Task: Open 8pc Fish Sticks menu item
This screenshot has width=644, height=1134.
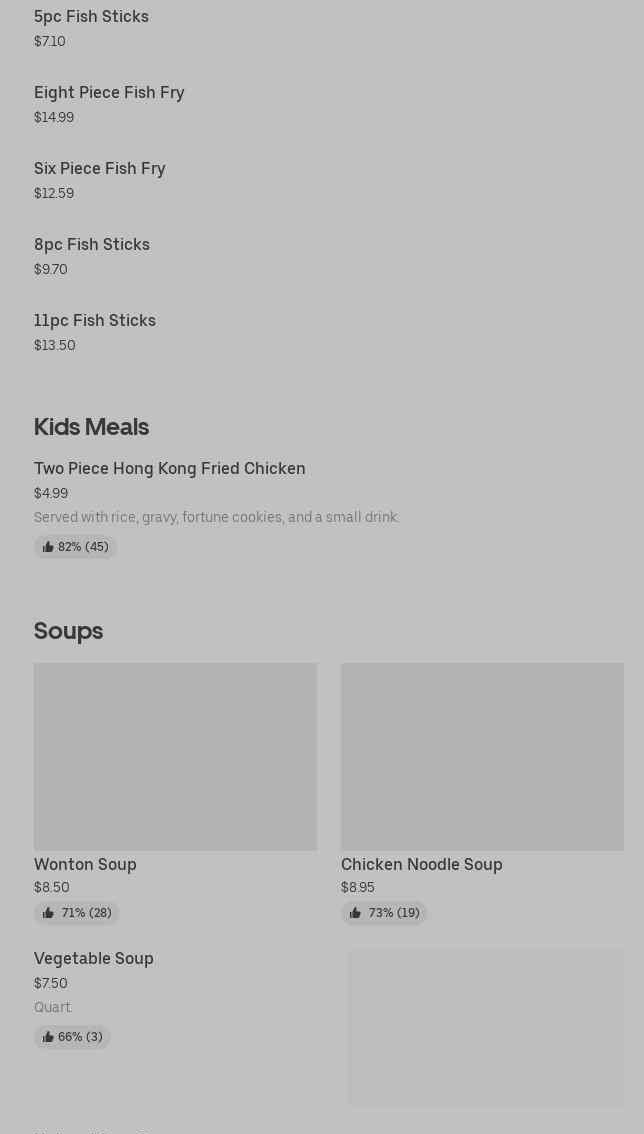Action: (x=92, y=245)
